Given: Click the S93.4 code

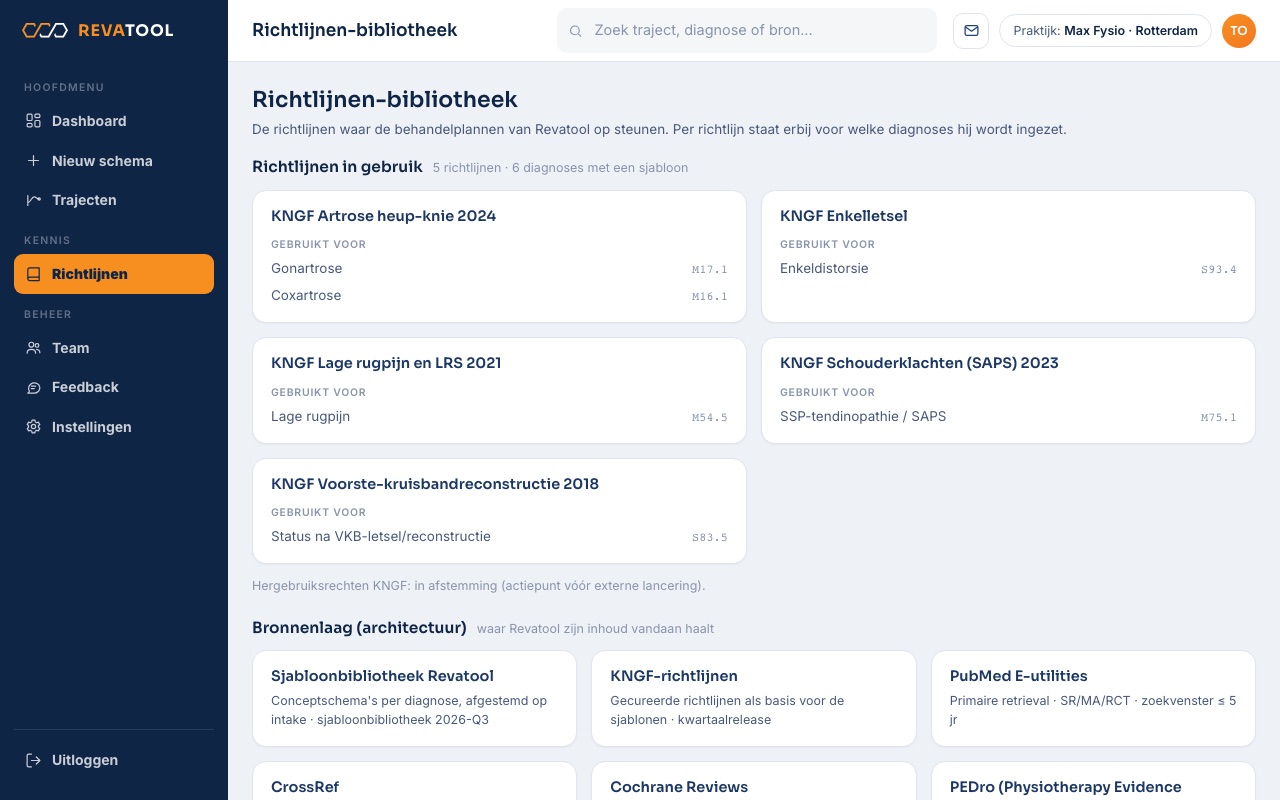Looking at the screenshot, I should (x=1219, y=270).
